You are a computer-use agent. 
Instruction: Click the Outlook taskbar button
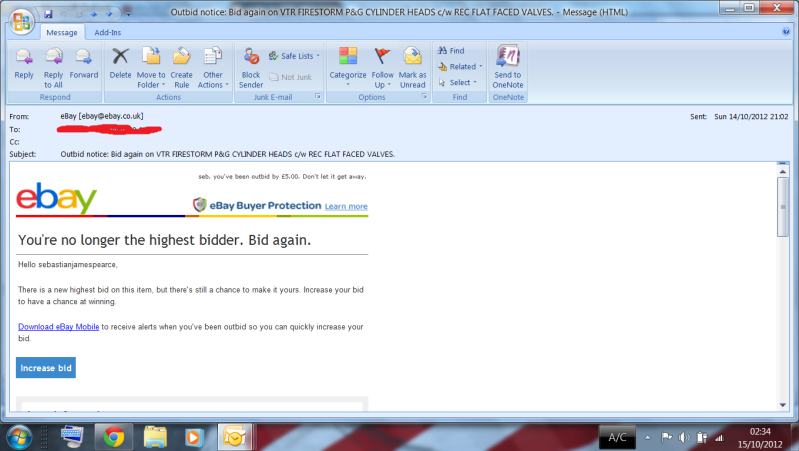tap(234, 437)
